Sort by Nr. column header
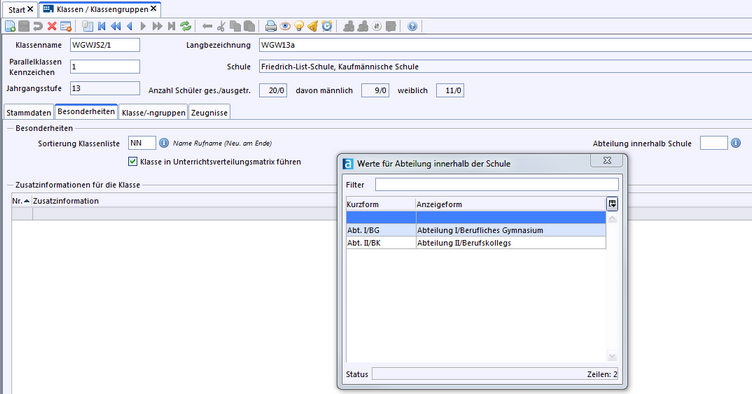 coord(21,201)
